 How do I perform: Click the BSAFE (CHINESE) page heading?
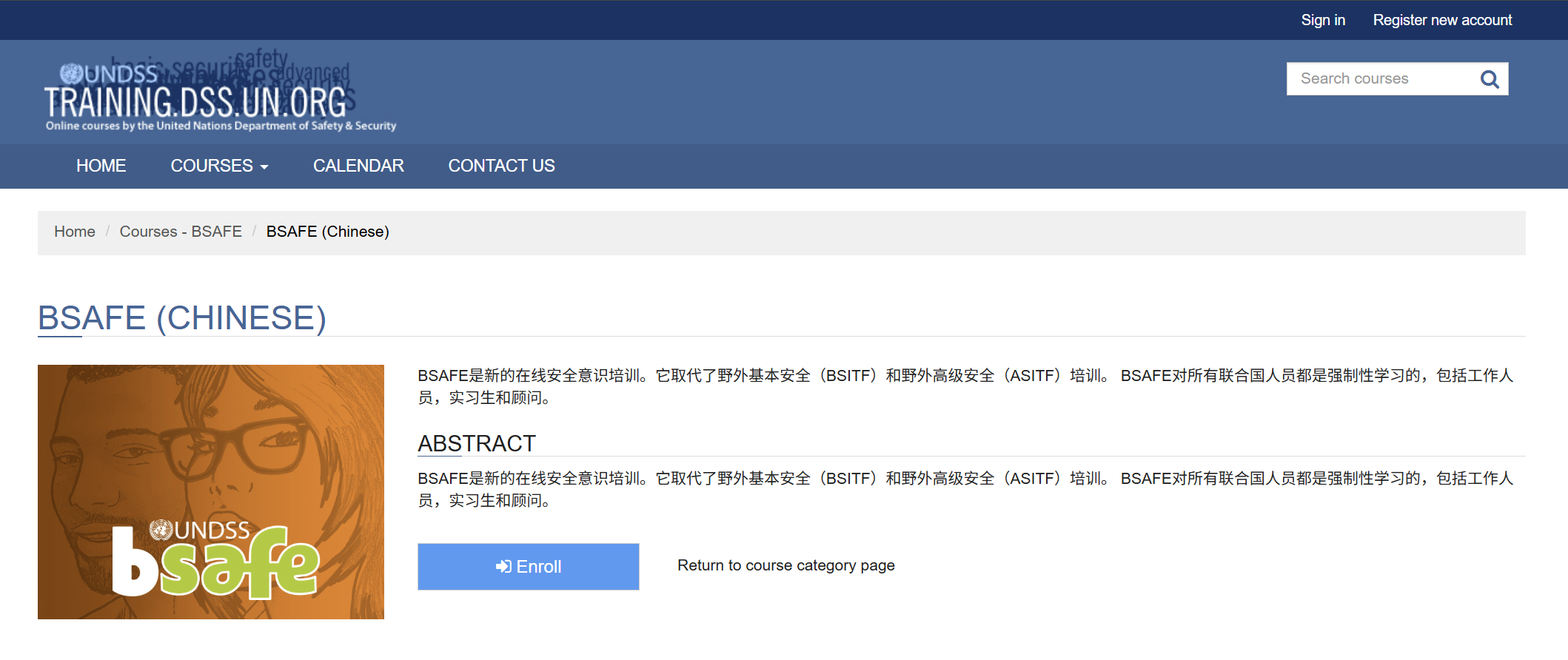tap(182, 318)
